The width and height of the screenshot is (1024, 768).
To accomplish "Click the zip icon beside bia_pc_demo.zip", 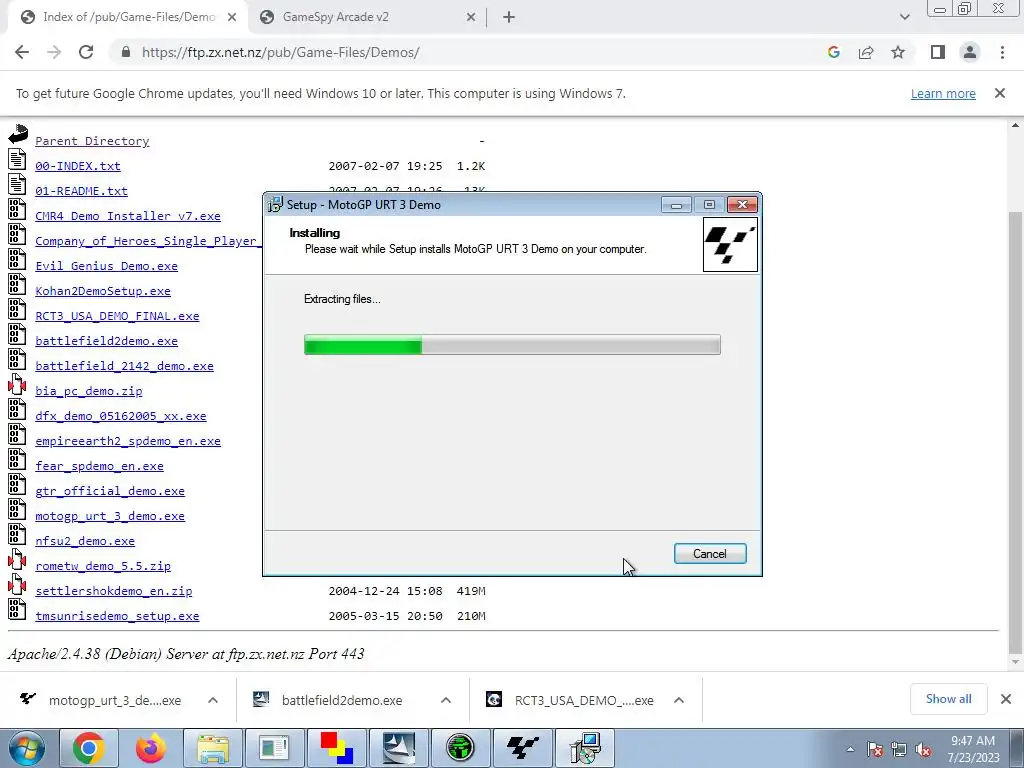I will 17,383.
